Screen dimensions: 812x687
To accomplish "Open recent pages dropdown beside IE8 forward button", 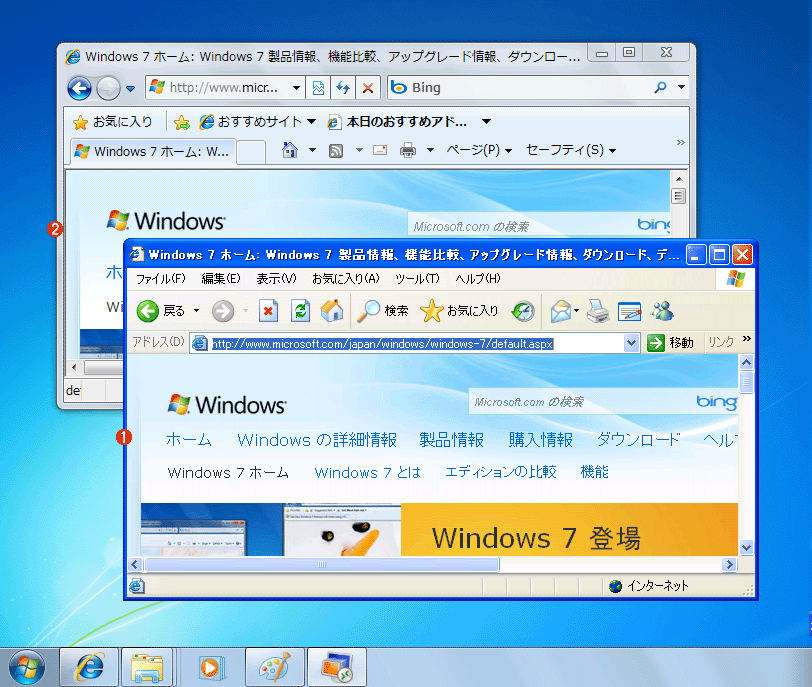I will coord(130,89).
